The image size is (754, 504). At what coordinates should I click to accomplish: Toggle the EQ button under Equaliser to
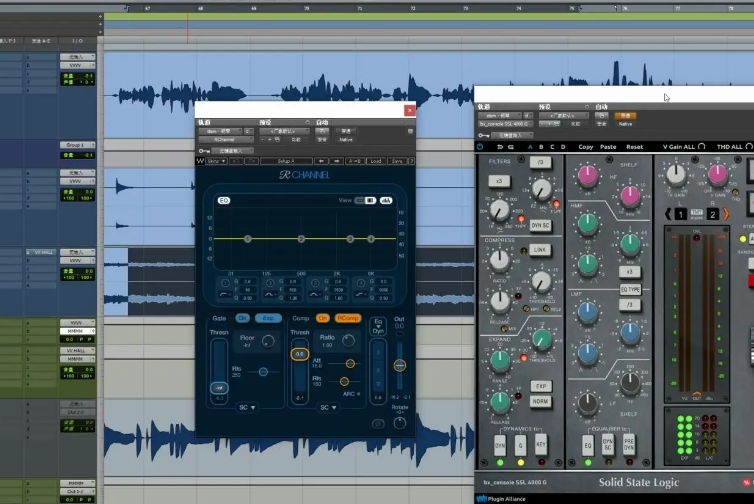[x=588, y=446]
